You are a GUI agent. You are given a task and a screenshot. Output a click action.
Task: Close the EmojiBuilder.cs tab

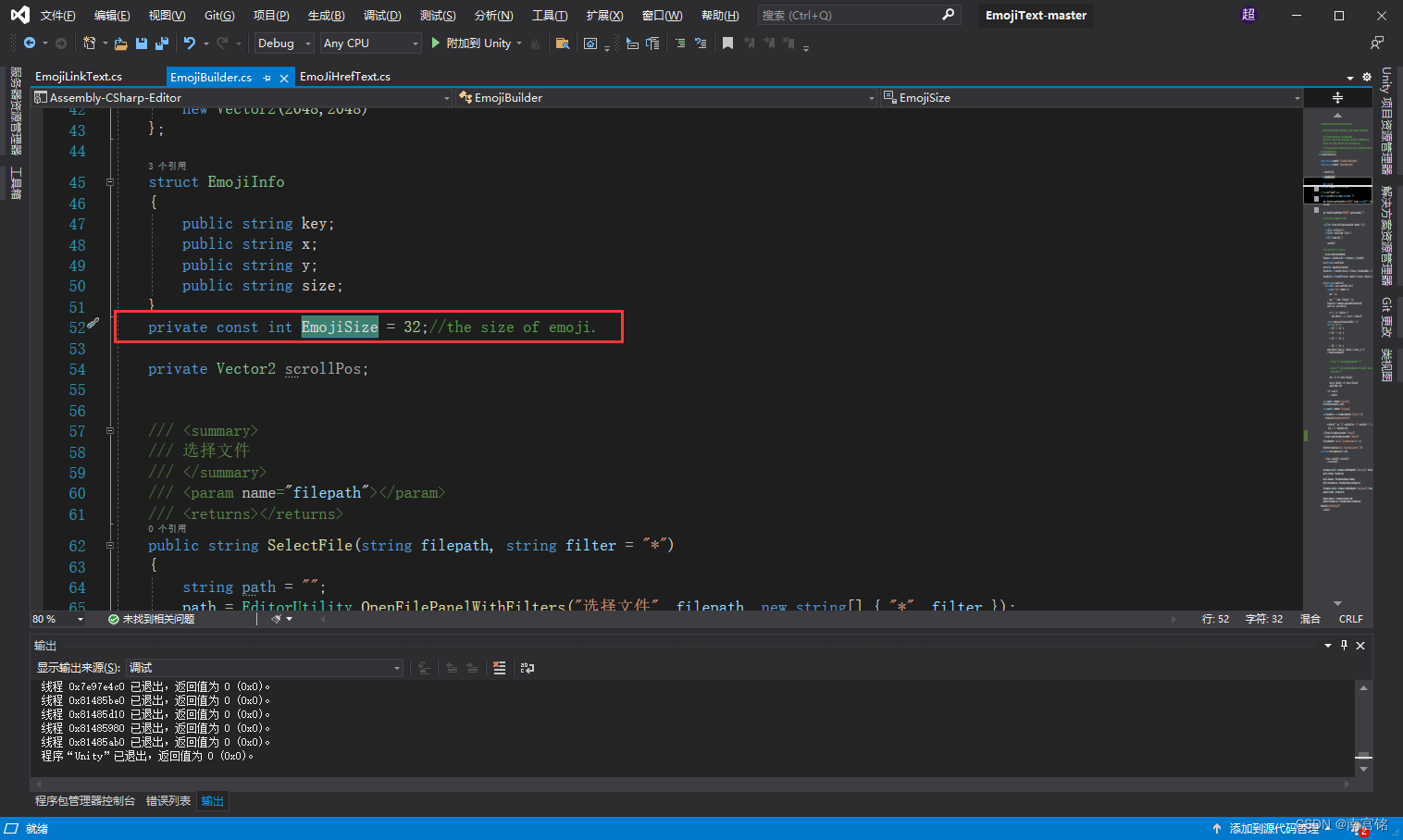click(284, 78)
